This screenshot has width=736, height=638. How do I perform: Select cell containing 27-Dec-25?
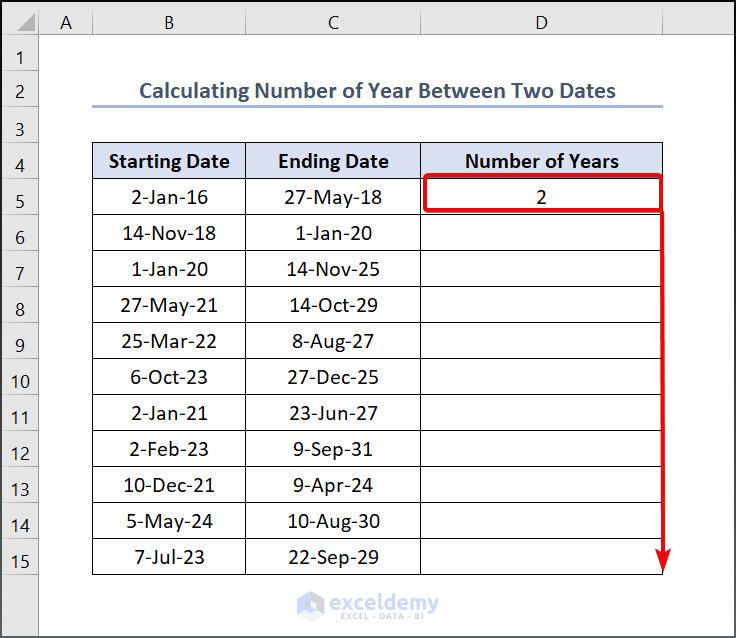pos(333,377)
